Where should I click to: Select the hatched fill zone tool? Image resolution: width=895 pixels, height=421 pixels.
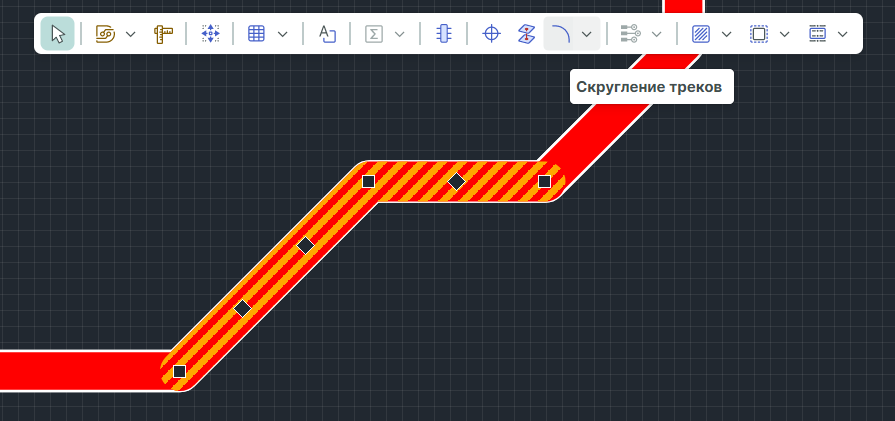pos(701,34)
